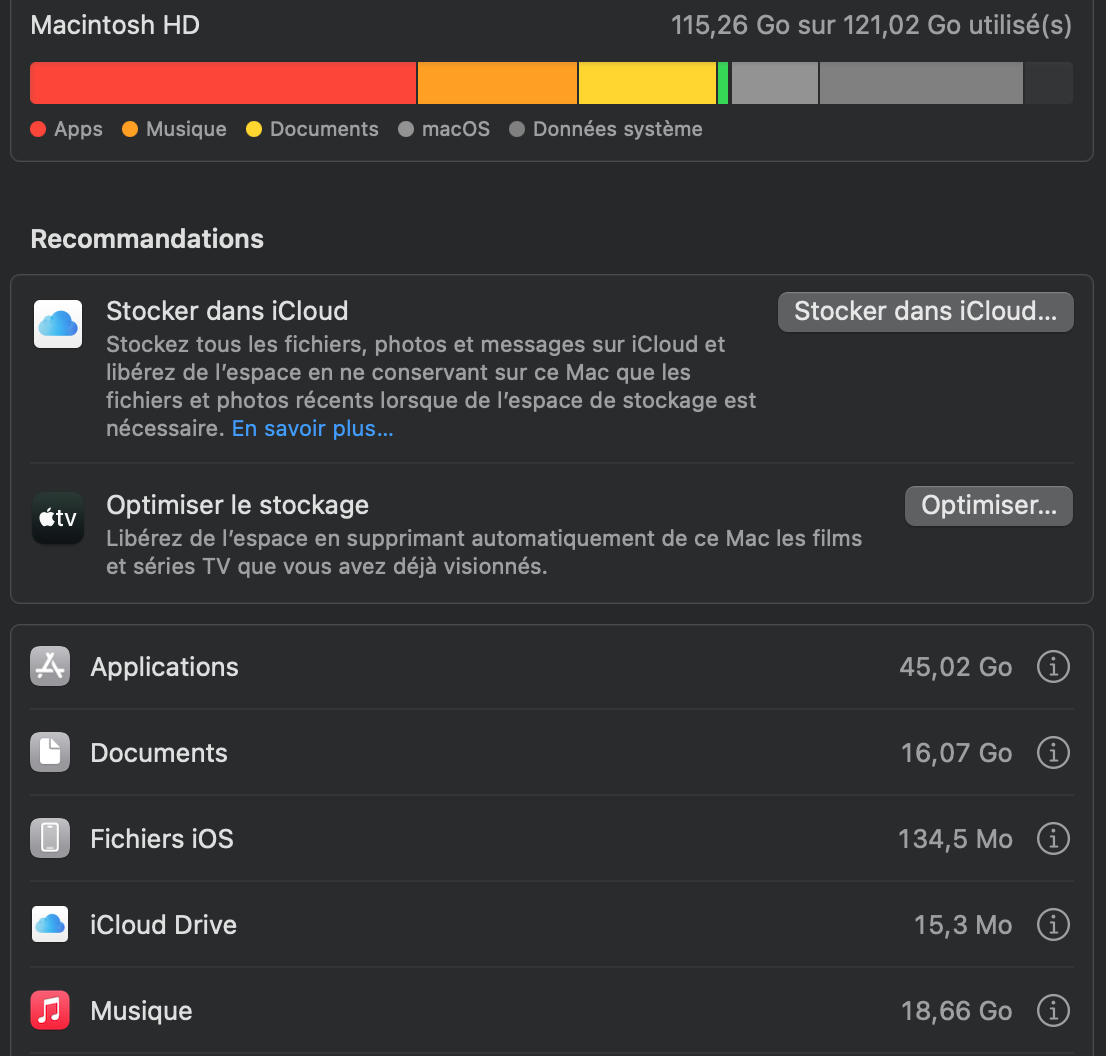Click the iCloud Drive cloud icon
Image resolution: width=1106 pixels, height=1056 pixels.
coord(50,924)
